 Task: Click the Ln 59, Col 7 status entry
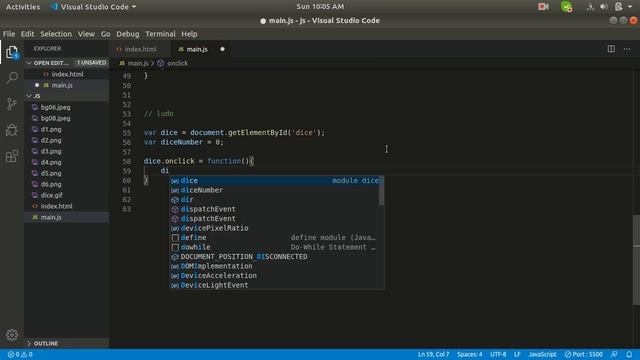pos(433,354)
